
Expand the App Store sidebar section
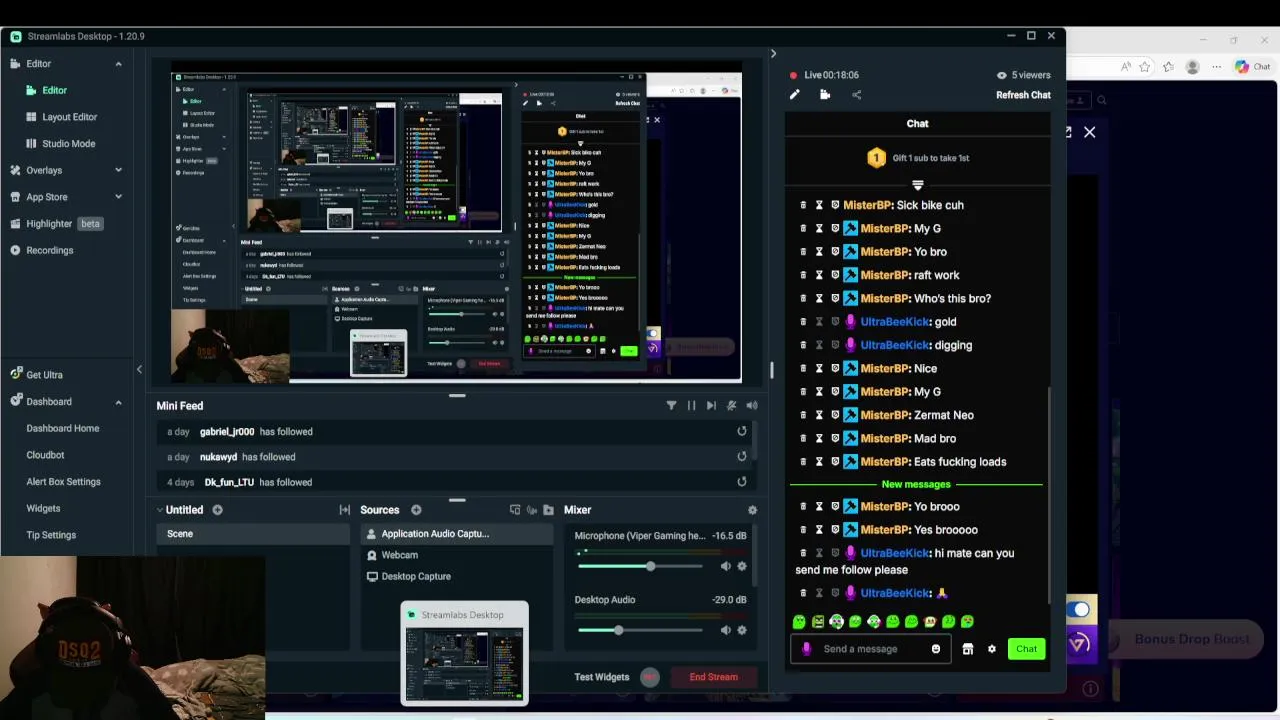(x=118, y=197)
